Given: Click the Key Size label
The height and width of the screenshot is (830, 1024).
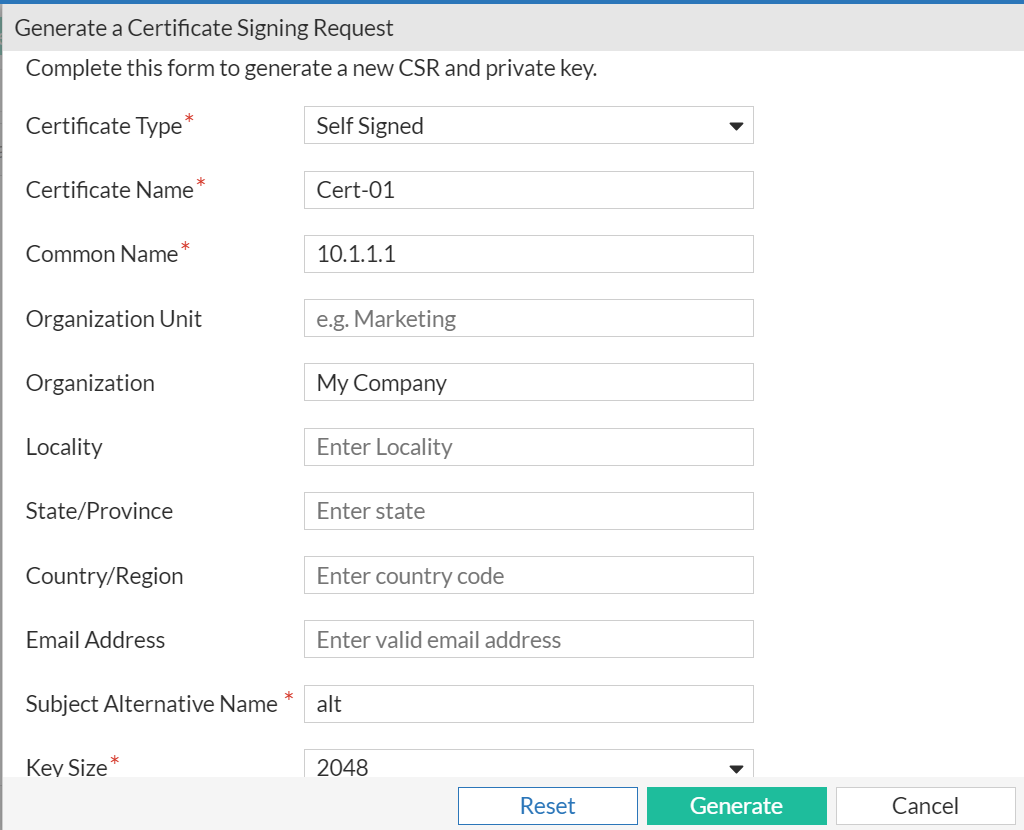Looking at the screenshot, I should coord(66,767).
